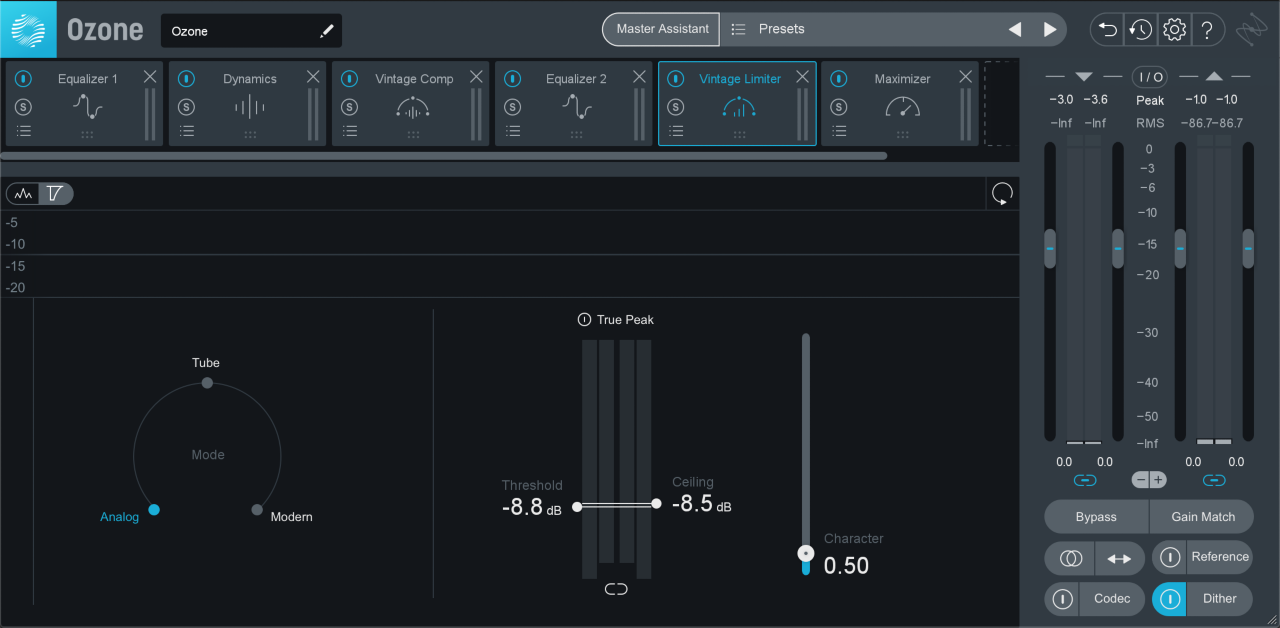Reset the gain reduction meter history
The width and height of the screenshot is (1280, 628).
(x=1002, y=194)
